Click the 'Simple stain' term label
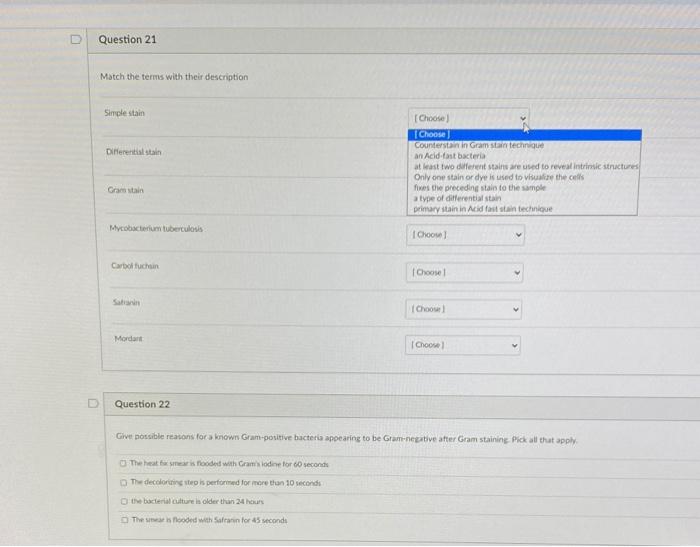Image resolution: width=700 pixels, height=547 pixels. pyautogui.click(x=125, y=113)
